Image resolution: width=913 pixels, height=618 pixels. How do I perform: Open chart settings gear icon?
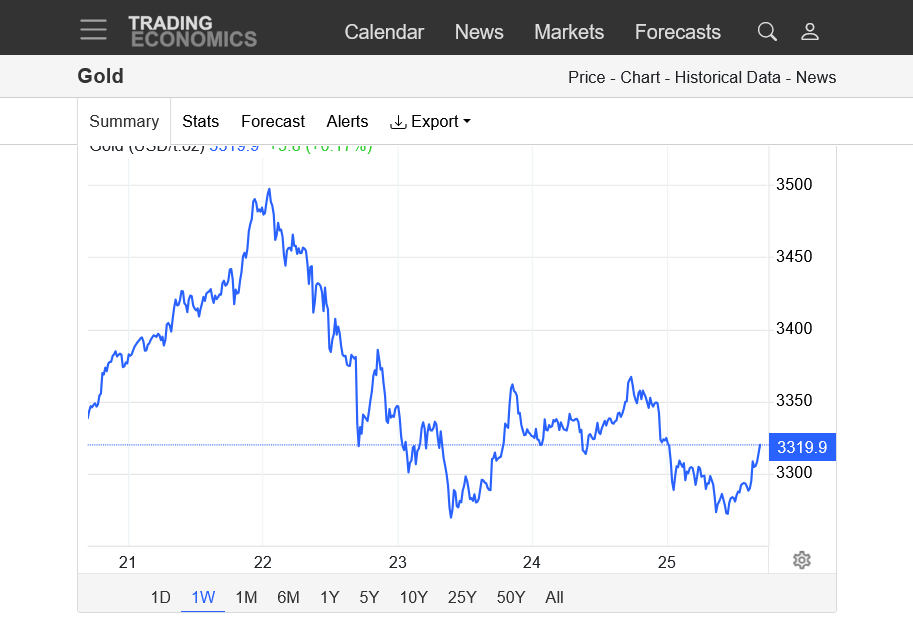click(801, 560)
